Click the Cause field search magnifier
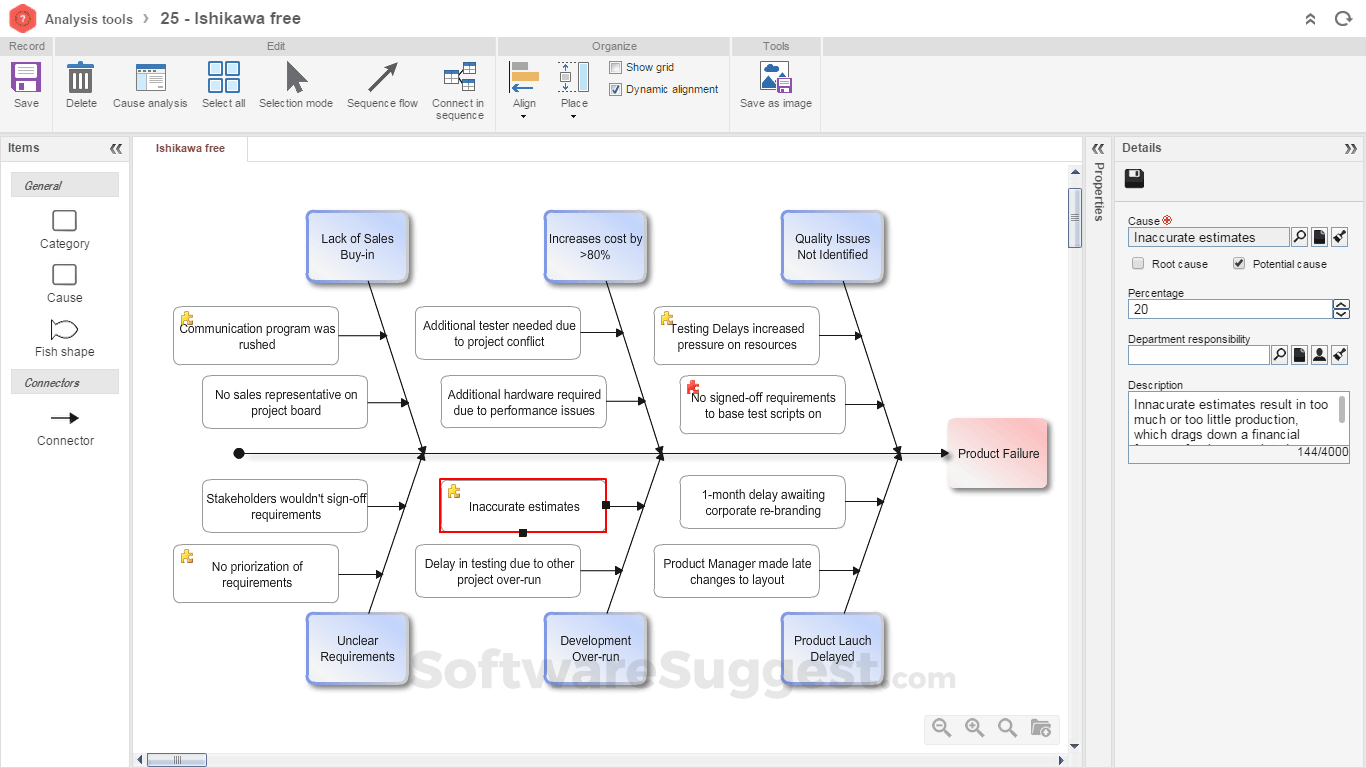 click(1299, 237)
